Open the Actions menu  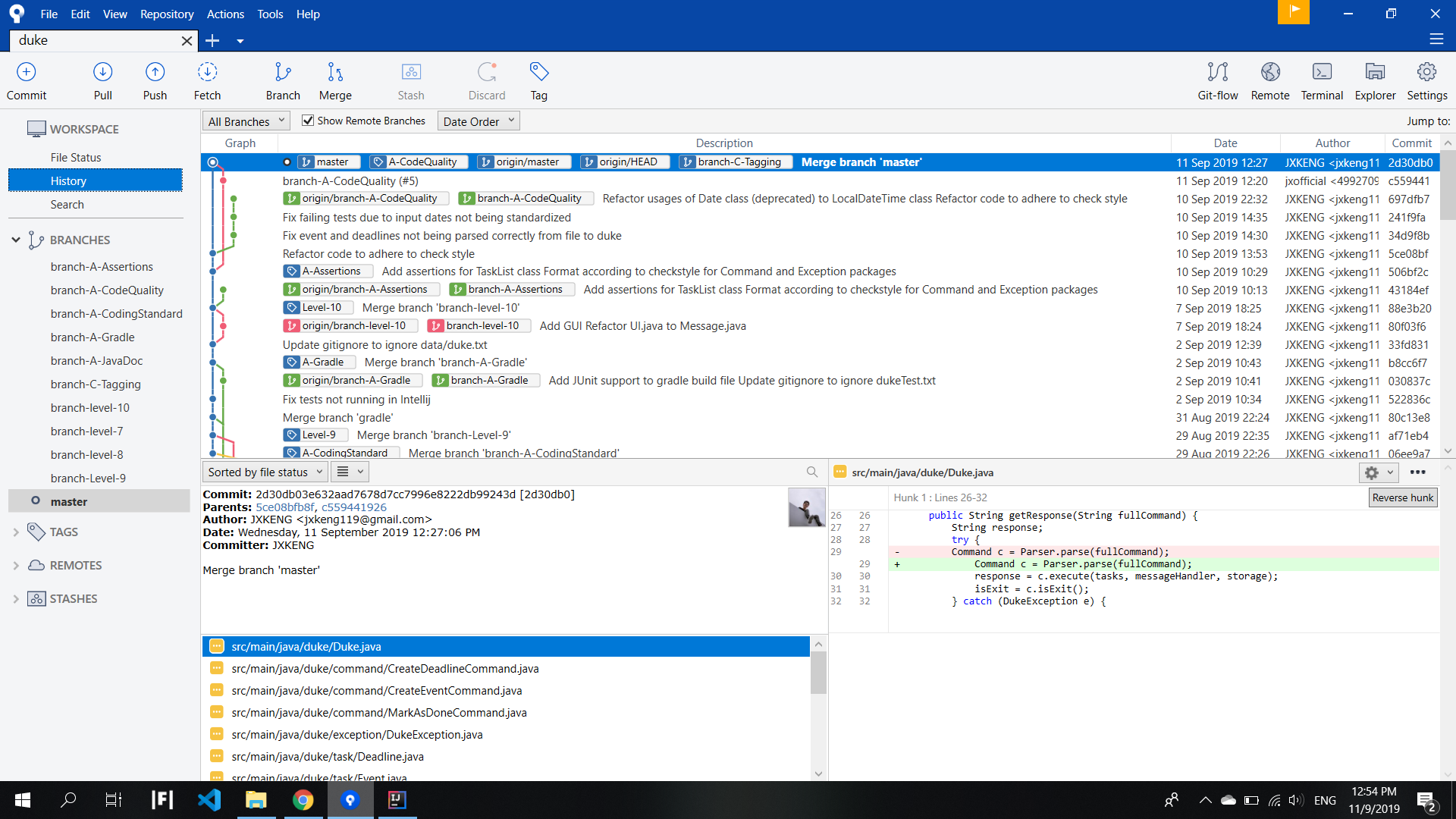[225, 14]
